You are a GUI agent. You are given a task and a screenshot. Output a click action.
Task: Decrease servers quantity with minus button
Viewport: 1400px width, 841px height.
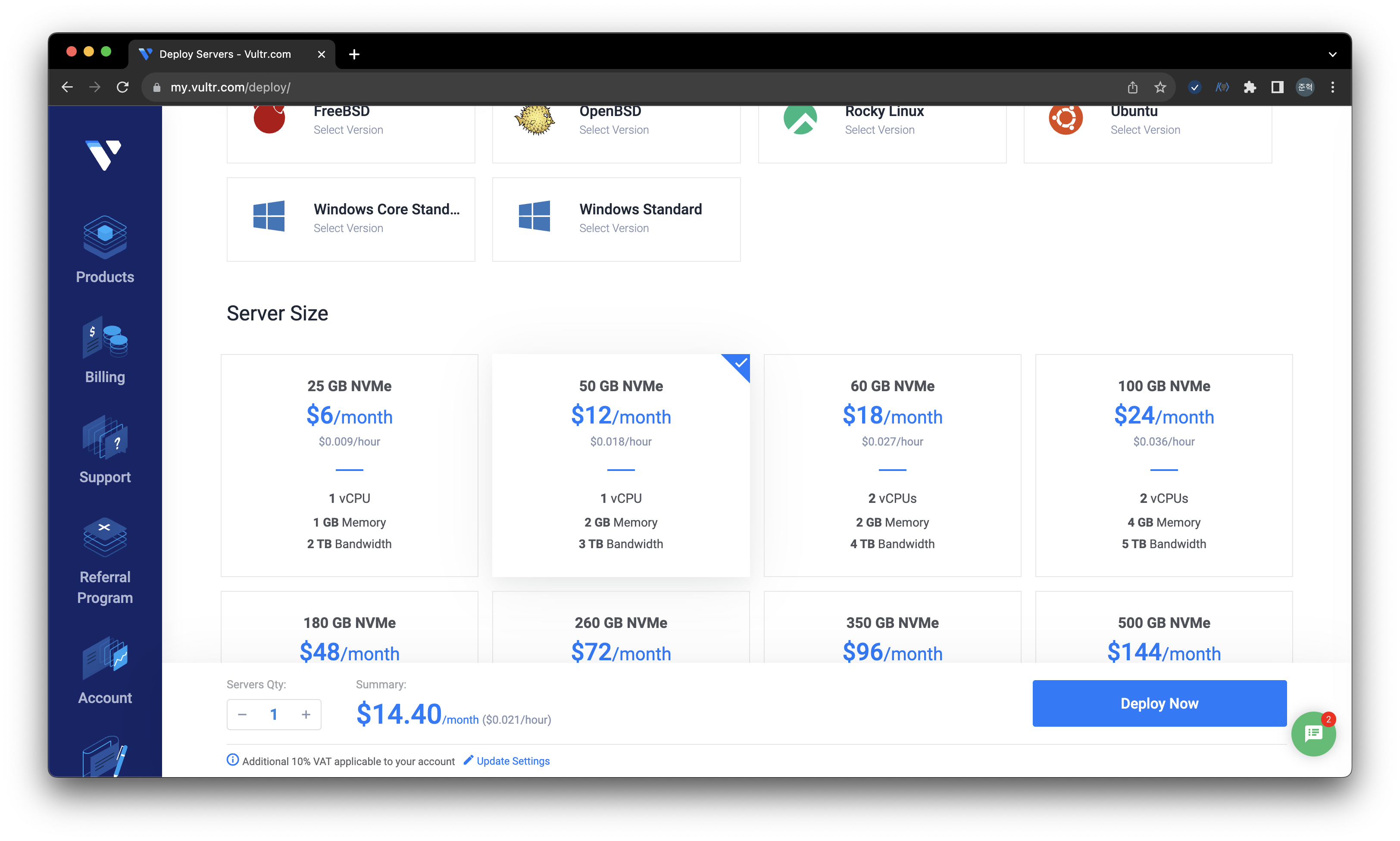(x=242, y=714)
